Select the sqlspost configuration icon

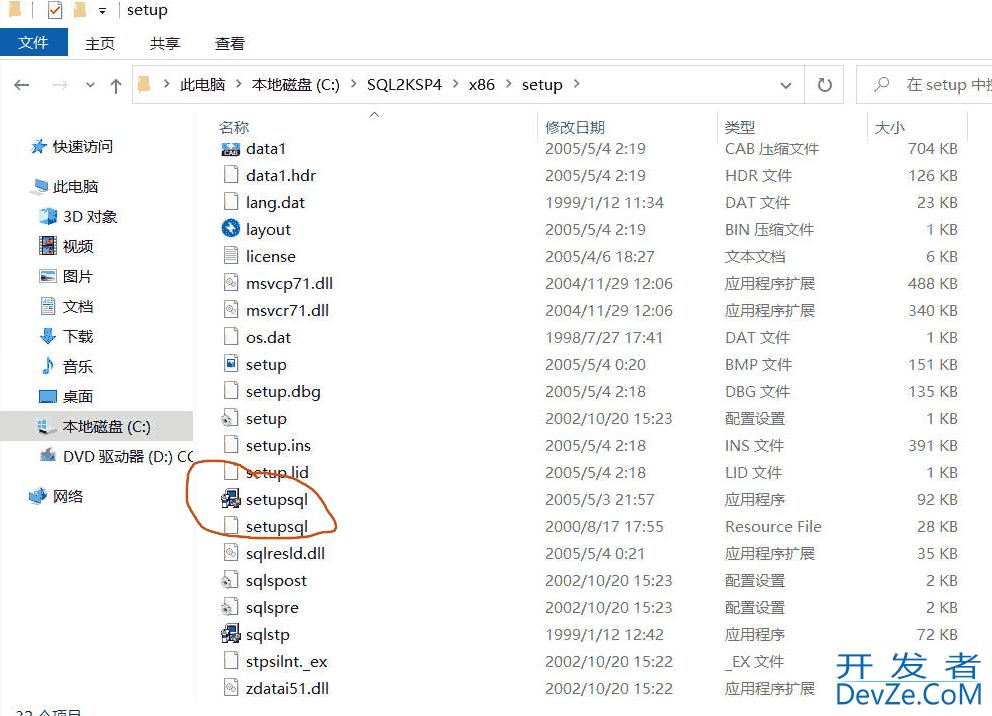pyautogui.click(x=230, y=580)
